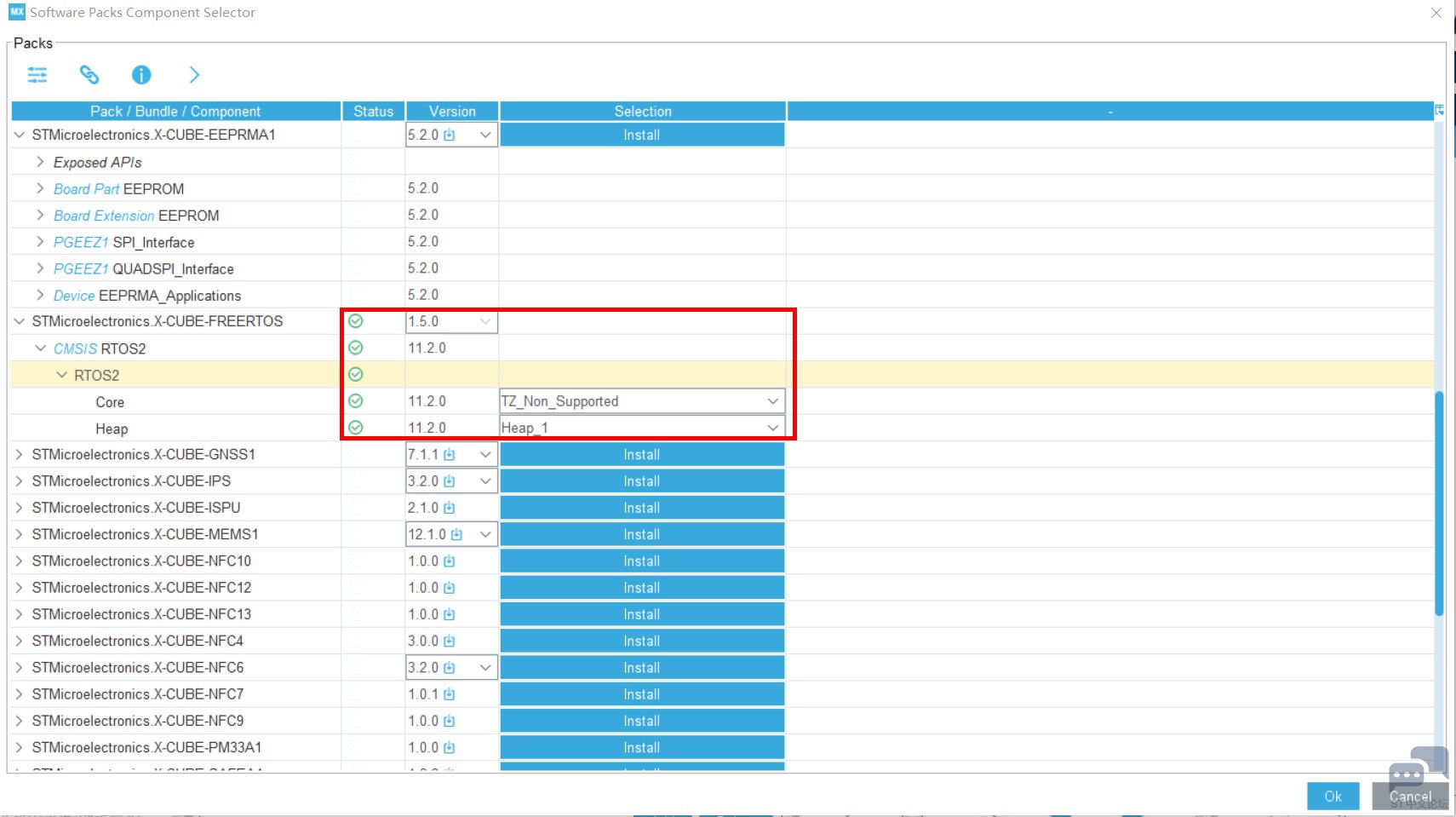The image size is (1456, 817).
Task: Click the link dependencies icon in Packs toolbar
Action: coord(89,75)
